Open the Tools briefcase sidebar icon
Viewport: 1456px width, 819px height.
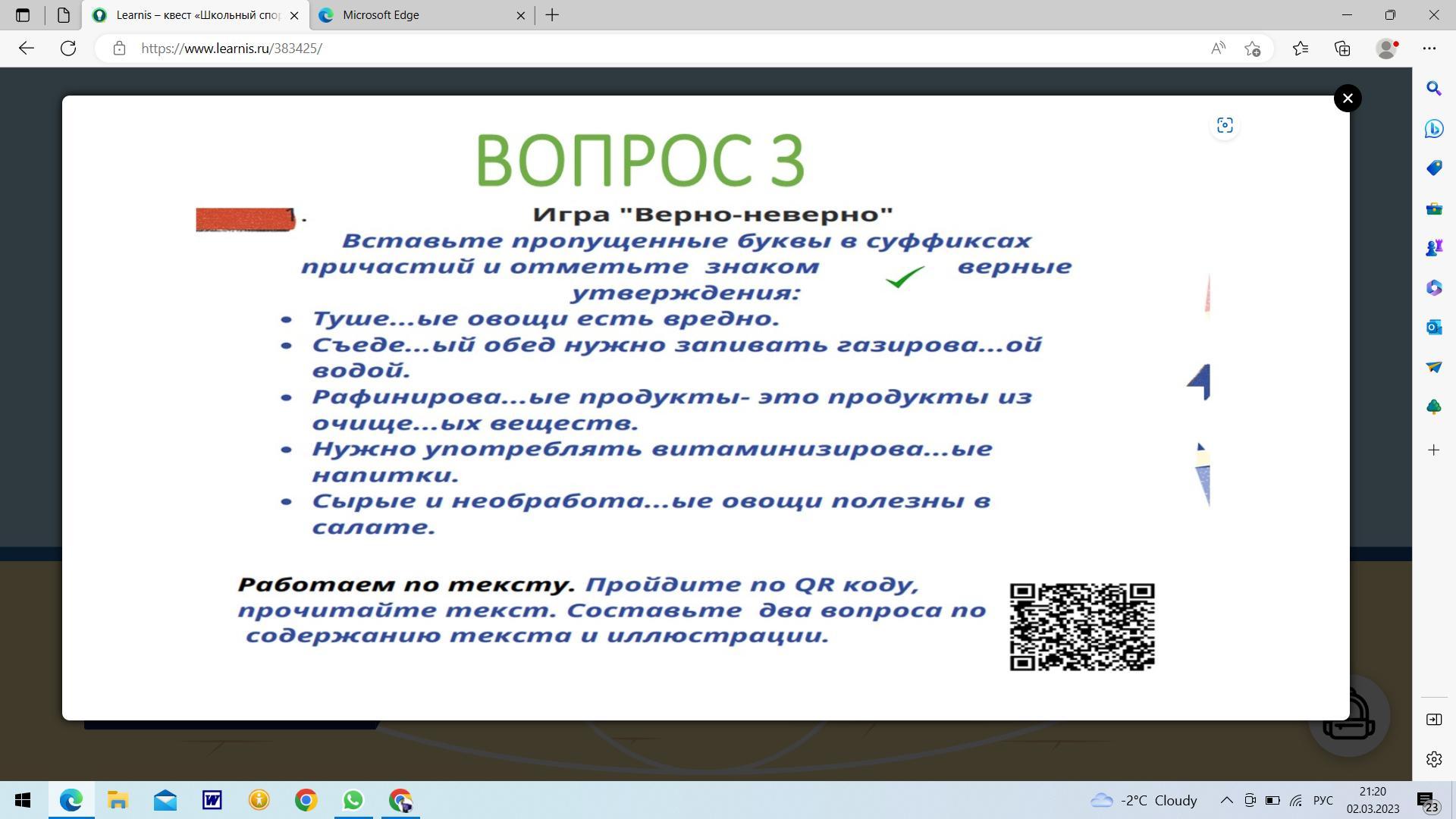(1433, 209)
